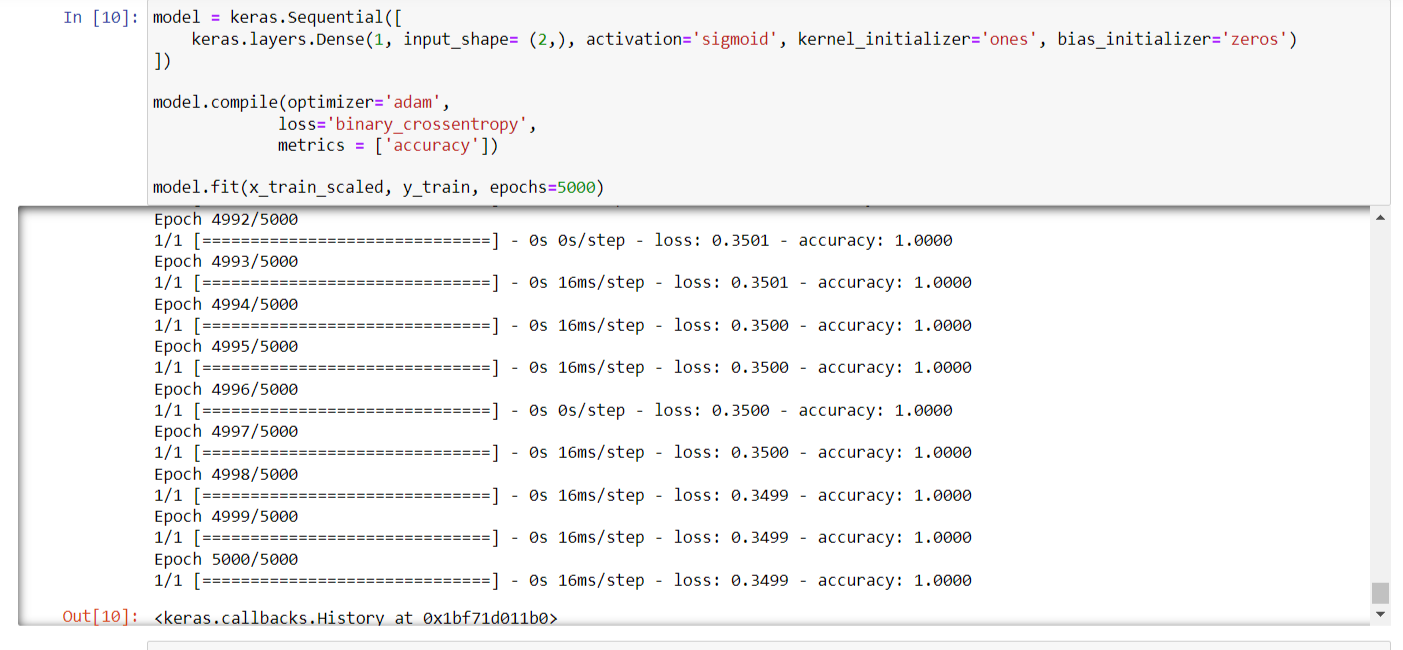Click the output scrollbar up arrow
The height and width of the screenshot is (650, 1403).
(1381, 218)
